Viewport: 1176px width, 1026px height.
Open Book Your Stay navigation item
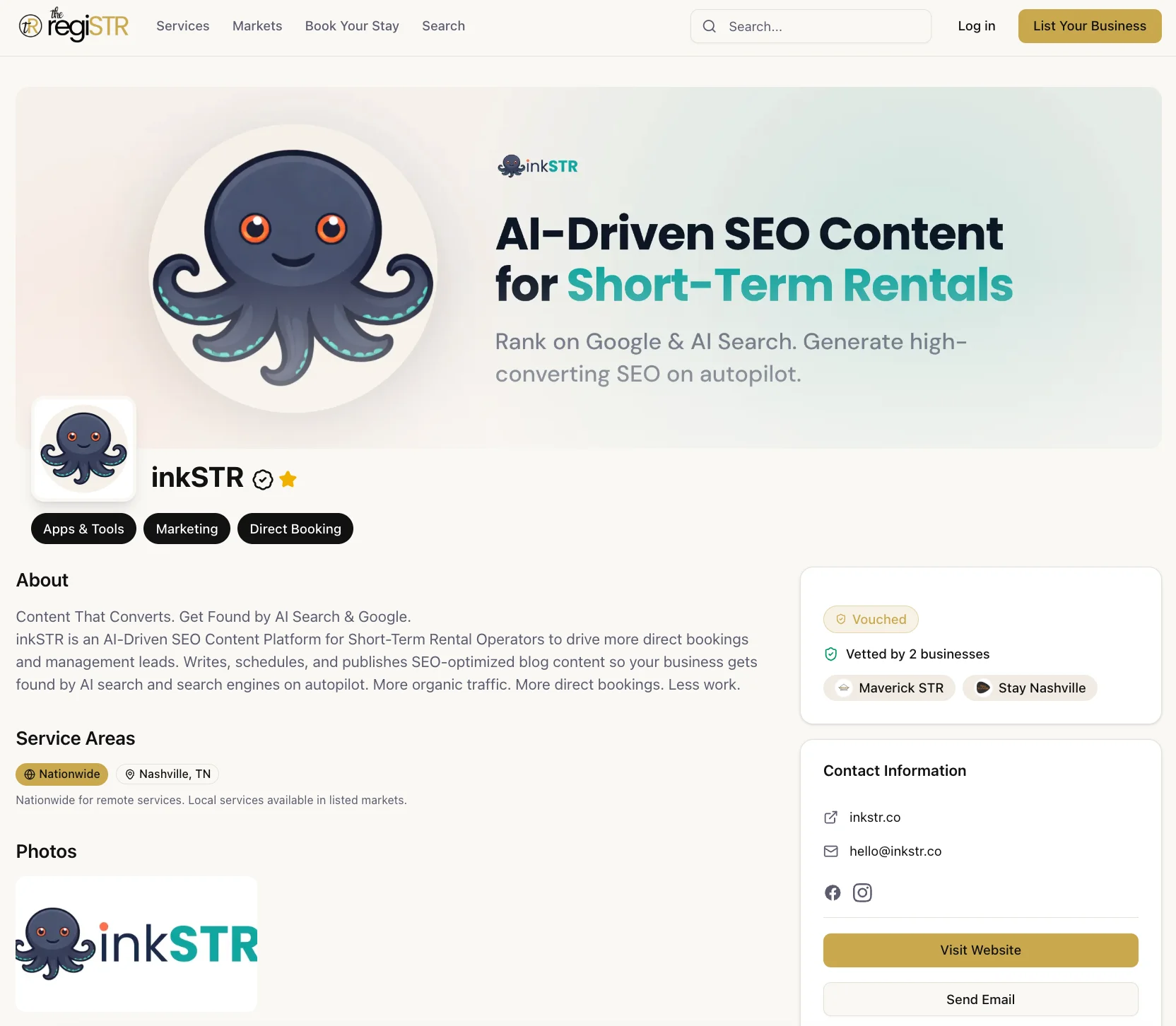[352, 26]
